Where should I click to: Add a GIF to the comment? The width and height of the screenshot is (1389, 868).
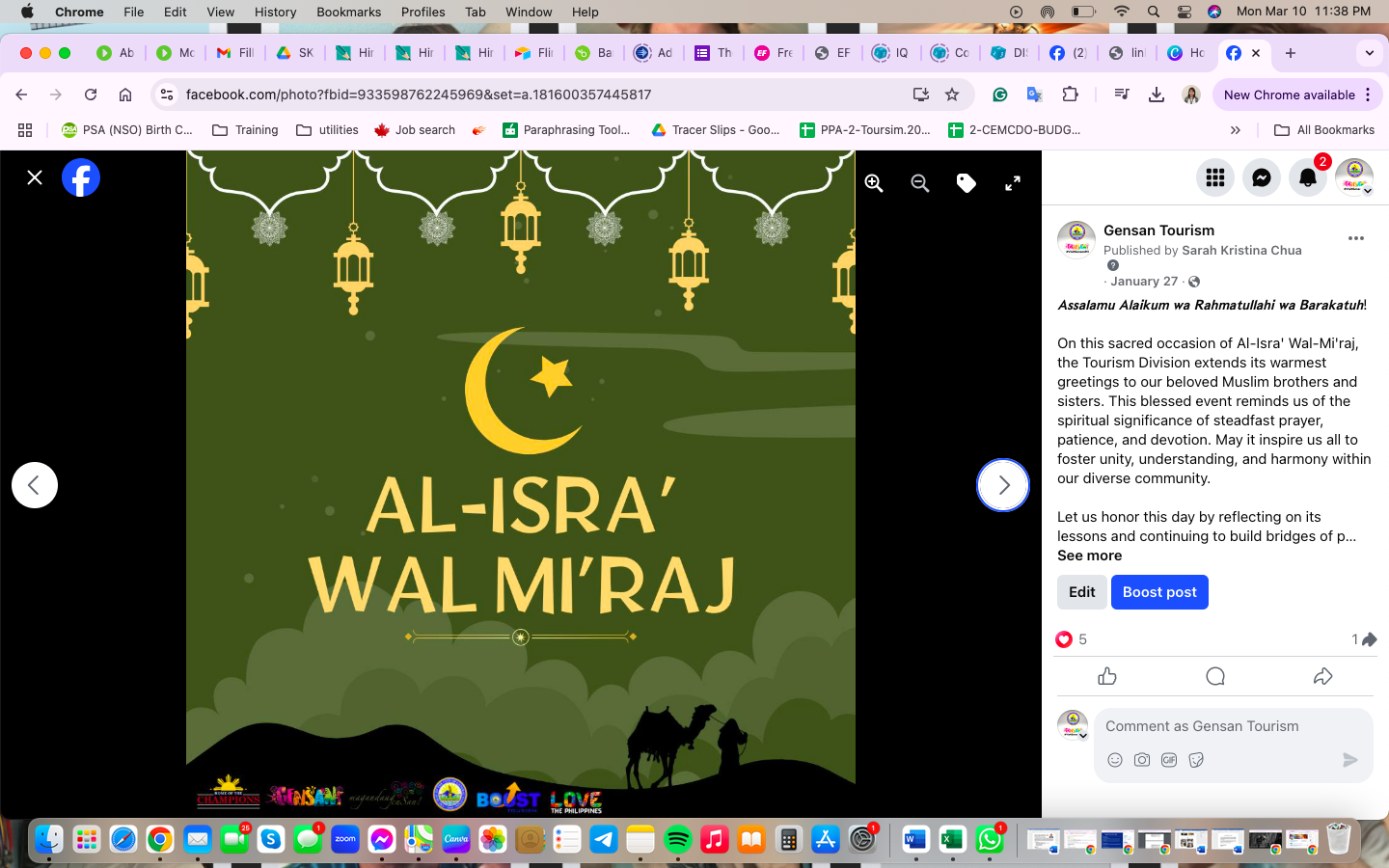click(1169, 760)
